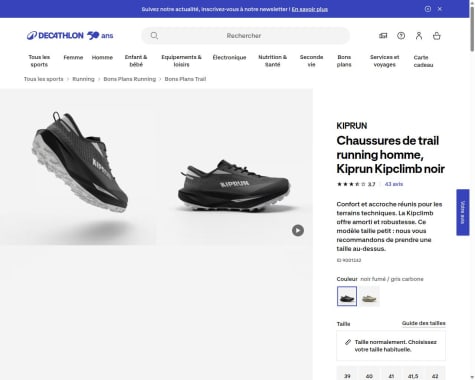Select size 41

click(x=391, y=374)
